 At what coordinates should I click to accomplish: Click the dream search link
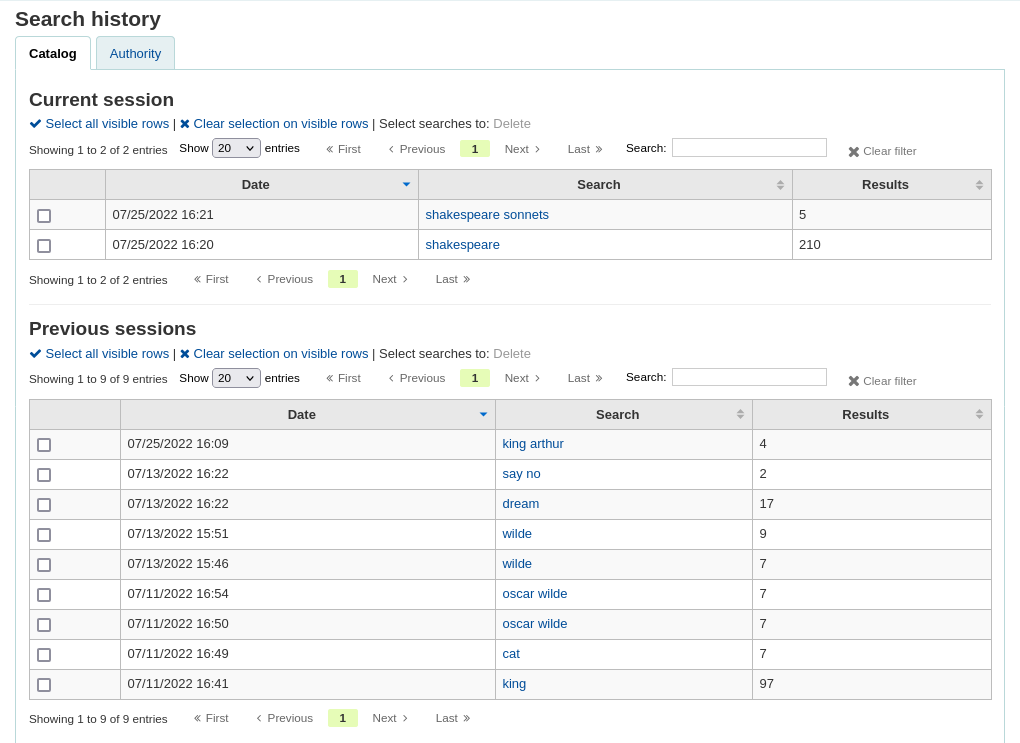tap(520, 503)
